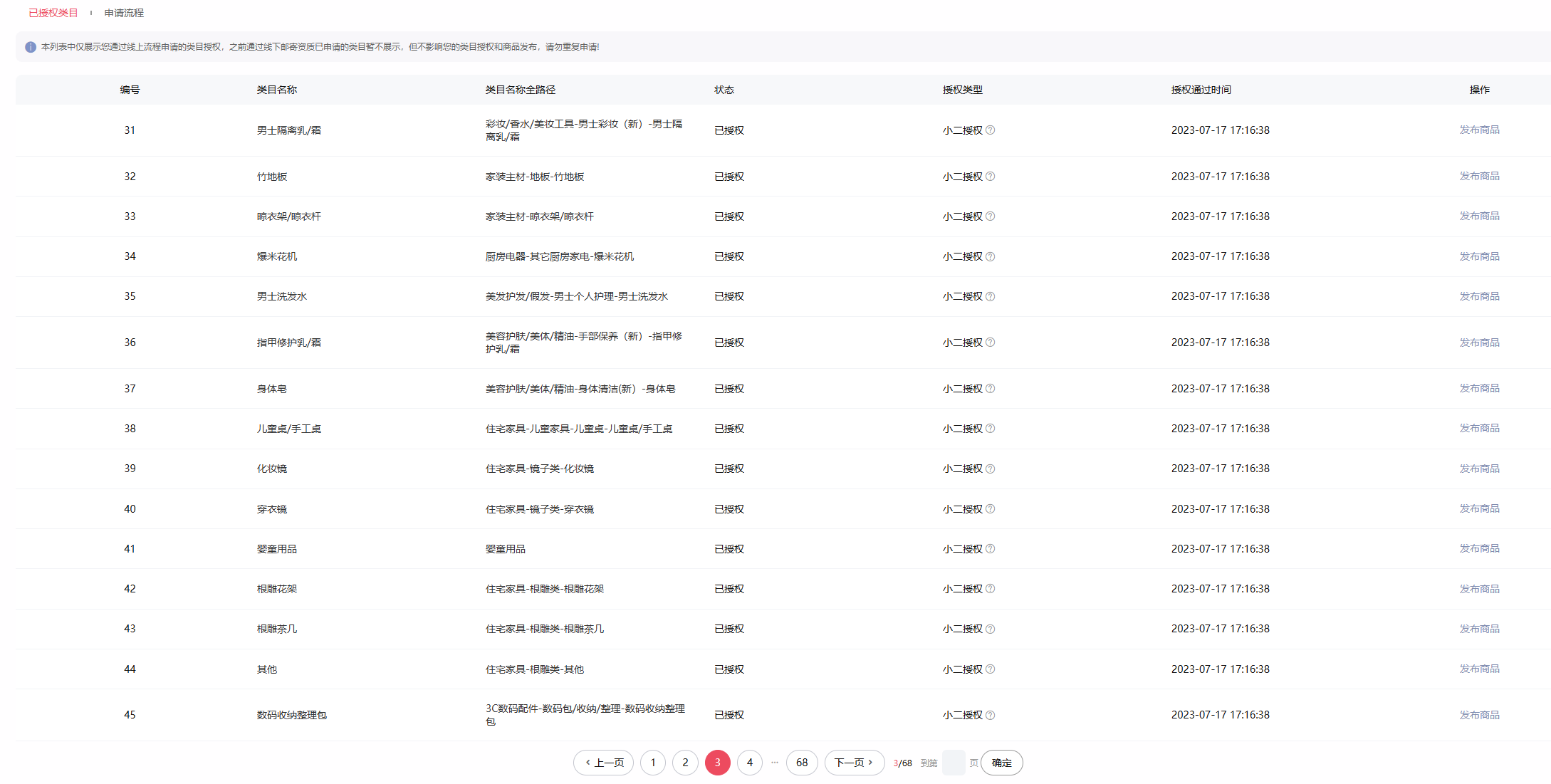This screenshot has height=784, width=1551.
Task: Click help icon in 婴童用品 row
Action: [990, 549]
